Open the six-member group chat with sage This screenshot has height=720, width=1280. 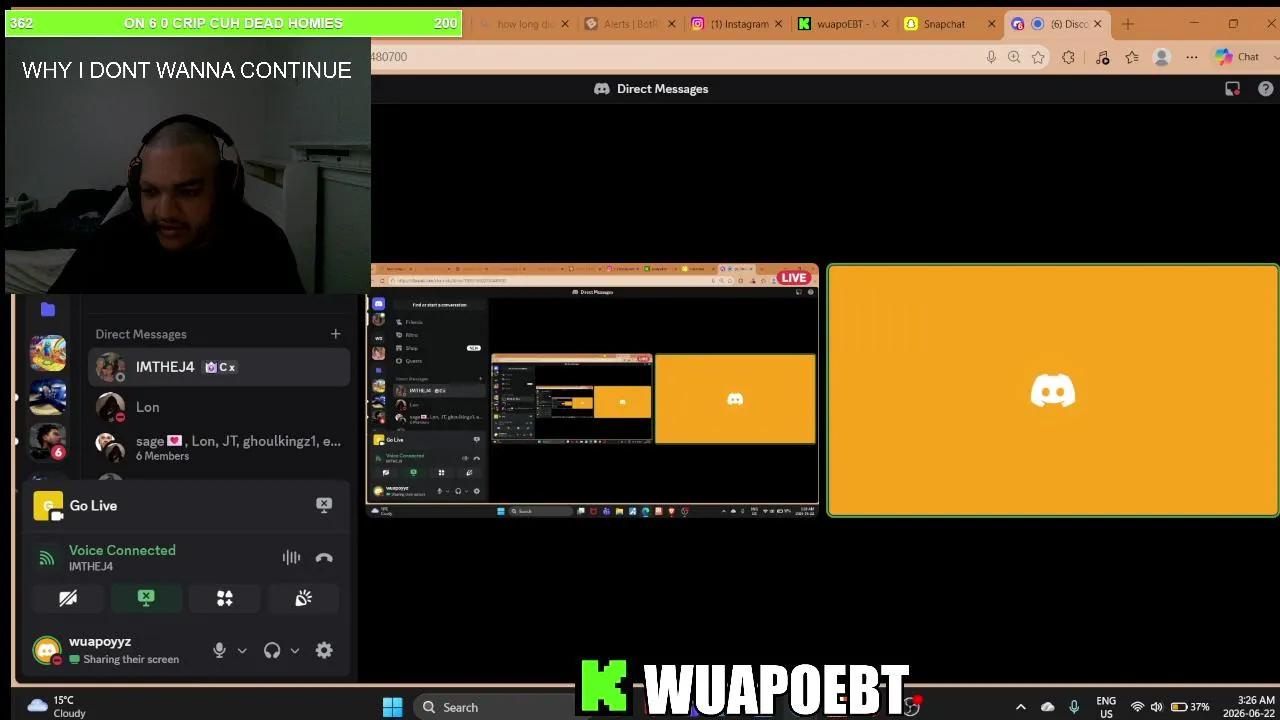[x=220, y=447]
